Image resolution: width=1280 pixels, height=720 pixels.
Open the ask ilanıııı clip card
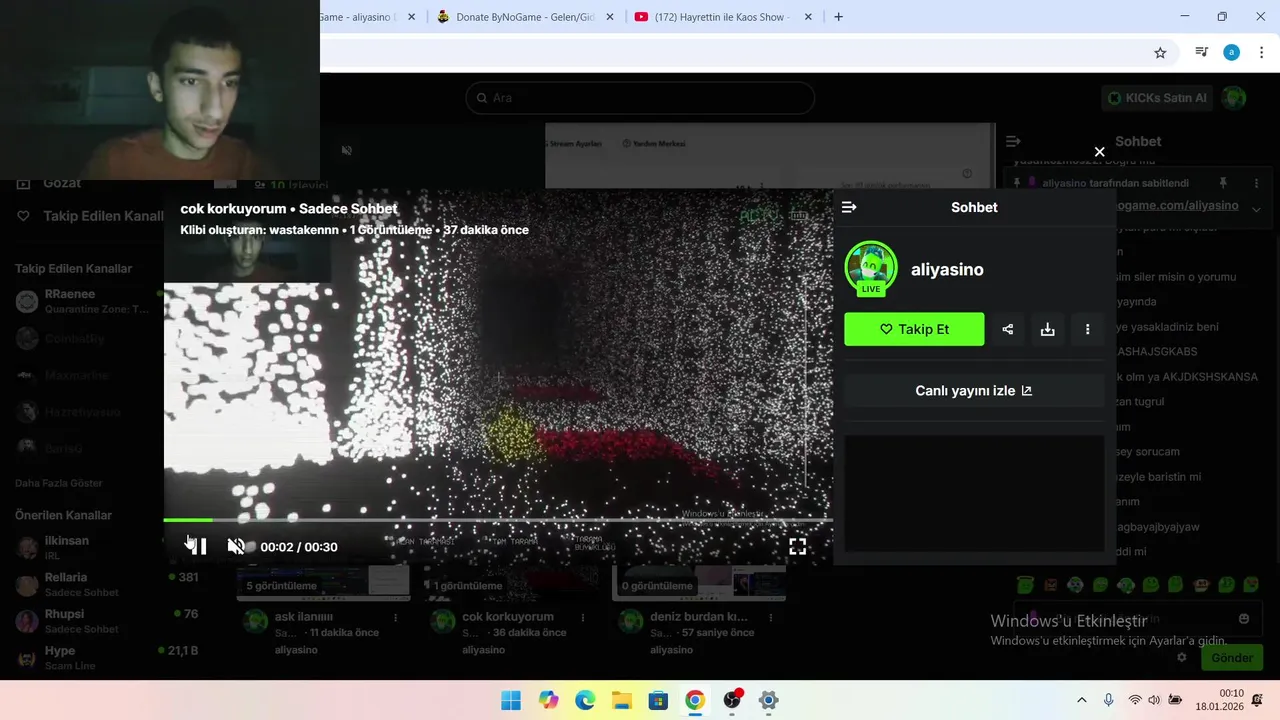pyautogui.click(x=323, y=610)
